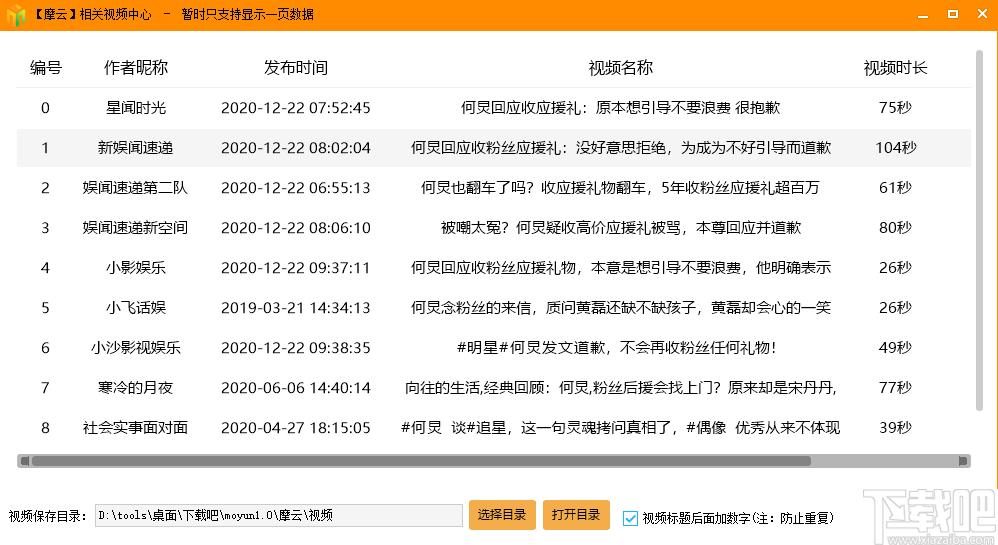This screenshot has height=545, width=998.
Task: Click duration 61秒 in row 2
Action: coord(895,188)
